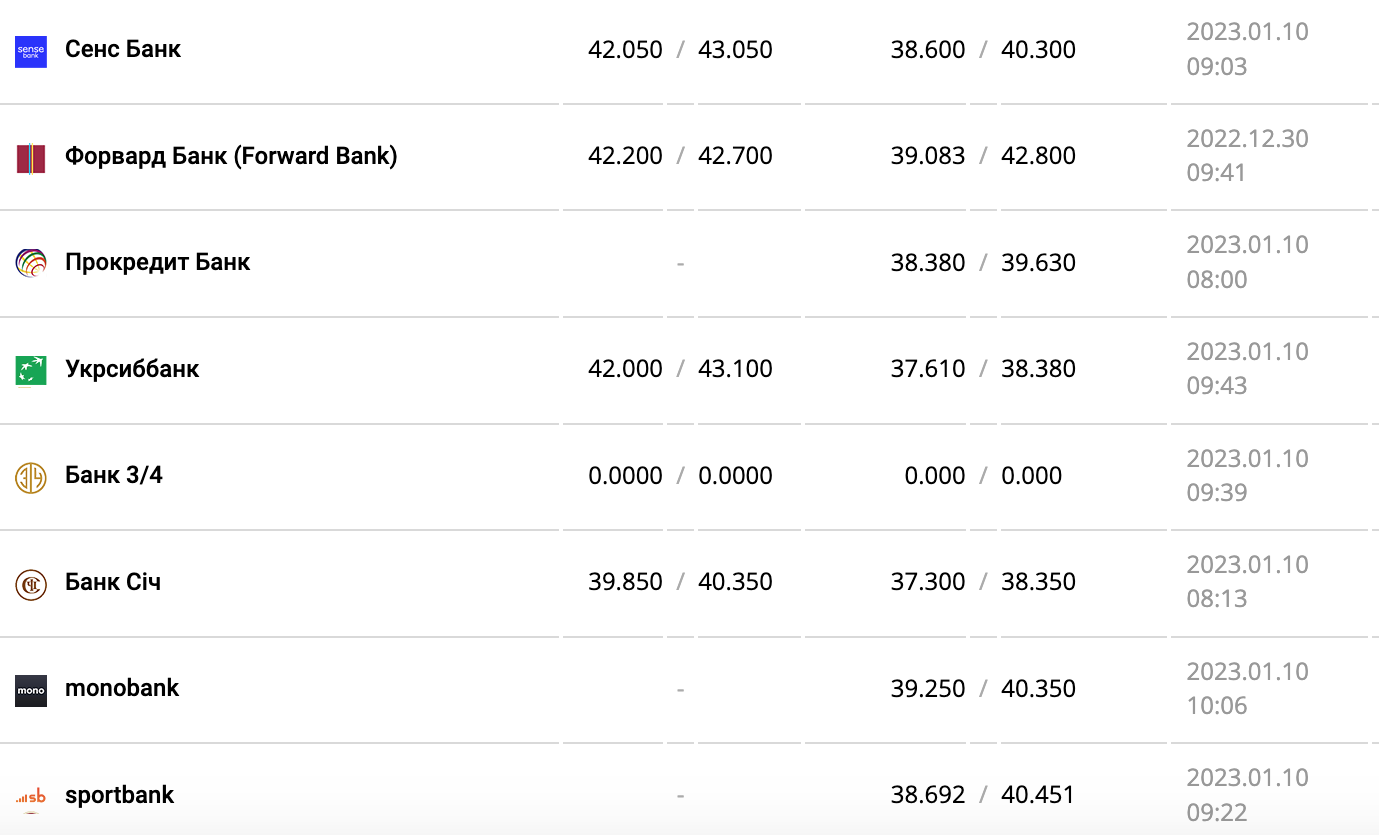Image resolution: width=1379 pixels, height=835 pixels.
Task: Open the Банк 3/4 name link
Action: (114, 475)
